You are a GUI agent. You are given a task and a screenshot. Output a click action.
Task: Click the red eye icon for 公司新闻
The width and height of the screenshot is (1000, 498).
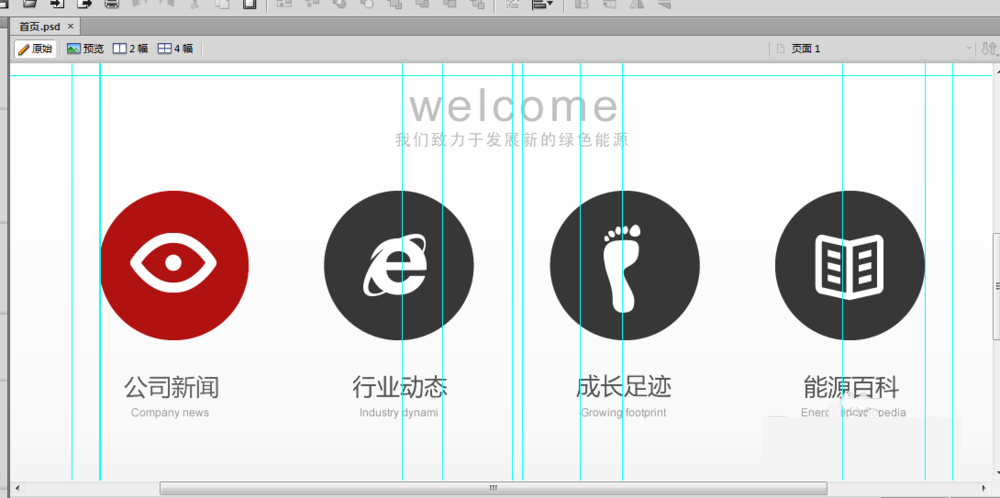174,265
